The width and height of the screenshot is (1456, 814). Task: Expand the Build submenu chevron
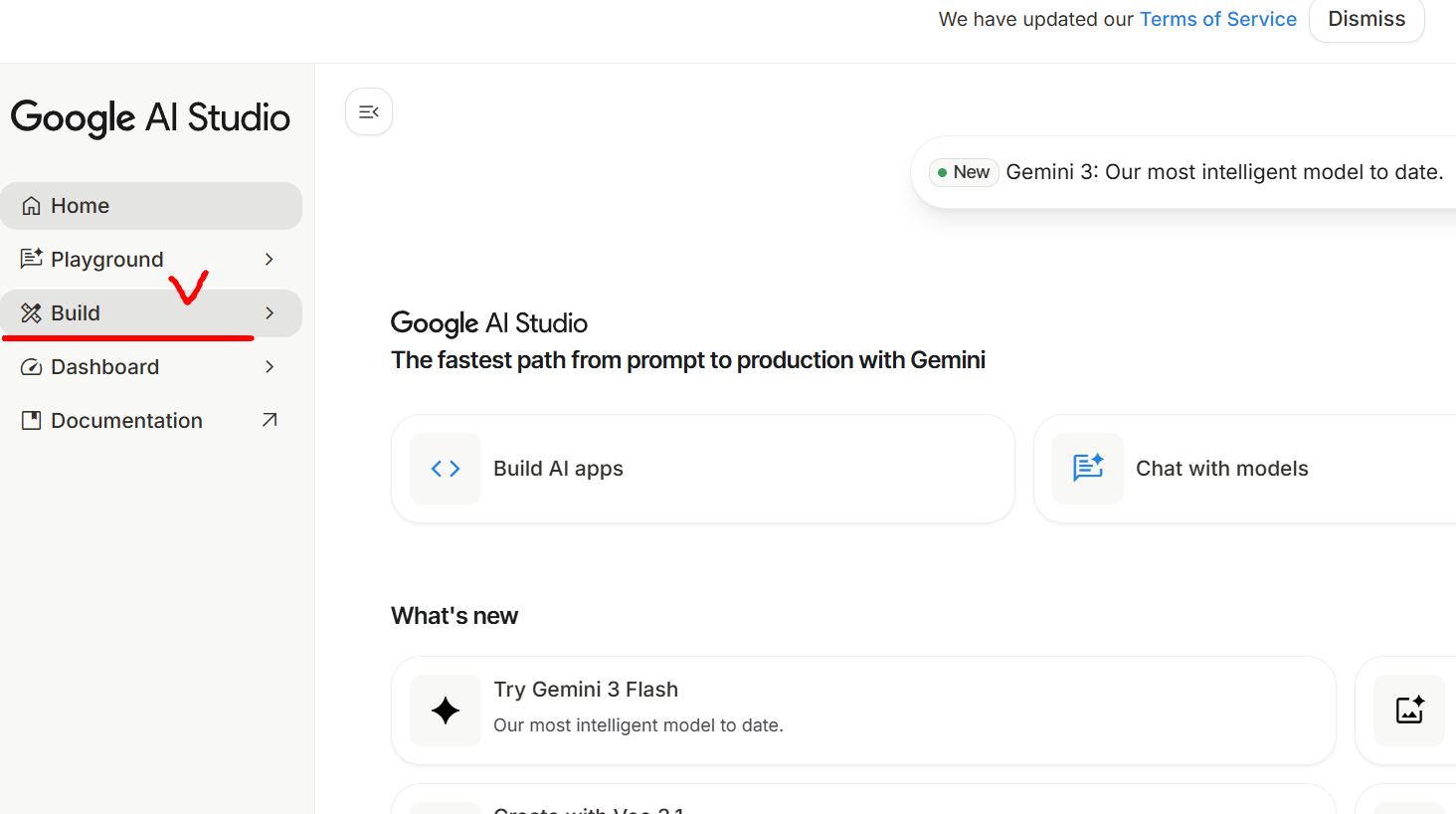click(269, 313)
